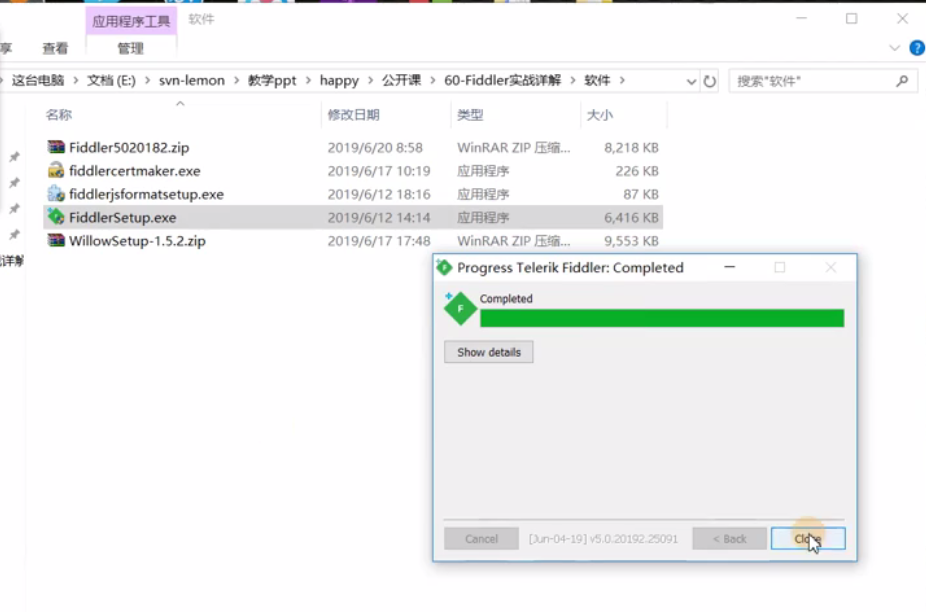The height and width of the screenshot is (612, 926).
Task: Click the pin icon next to Fiddler5020182.zip row
Action: coord(14,157)
